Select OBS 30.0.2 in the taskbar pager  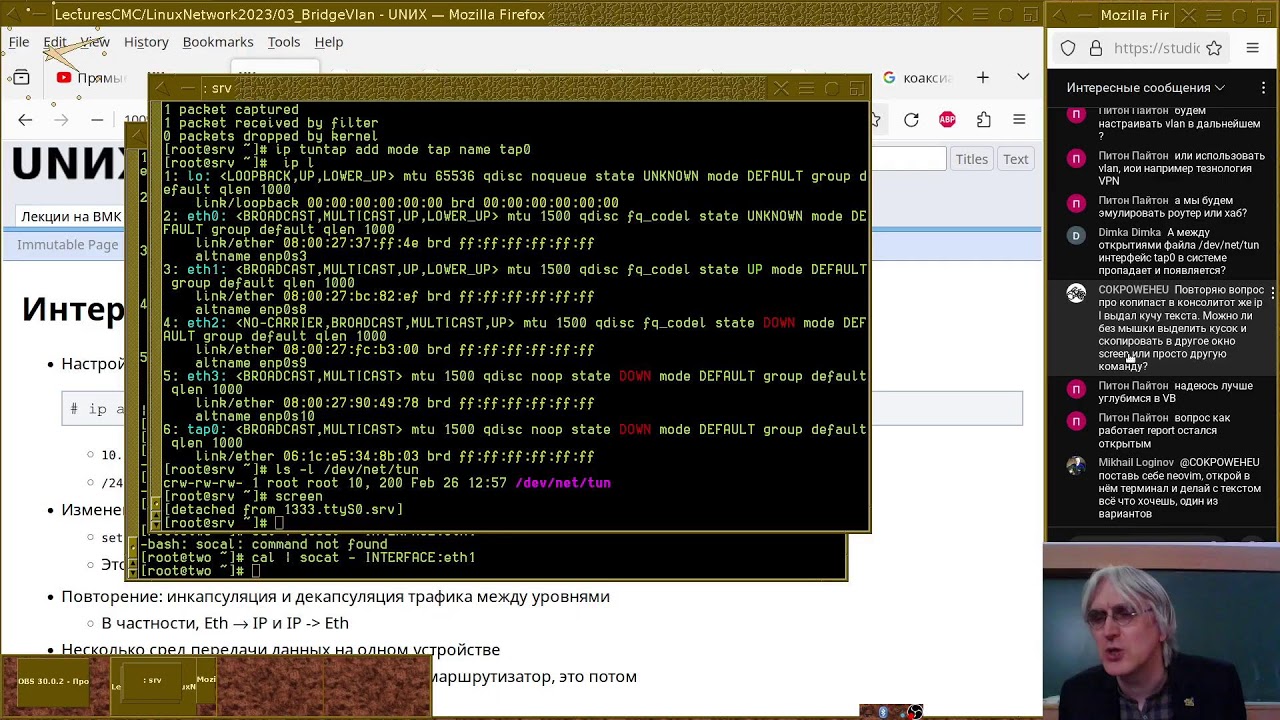click(53, 682)
